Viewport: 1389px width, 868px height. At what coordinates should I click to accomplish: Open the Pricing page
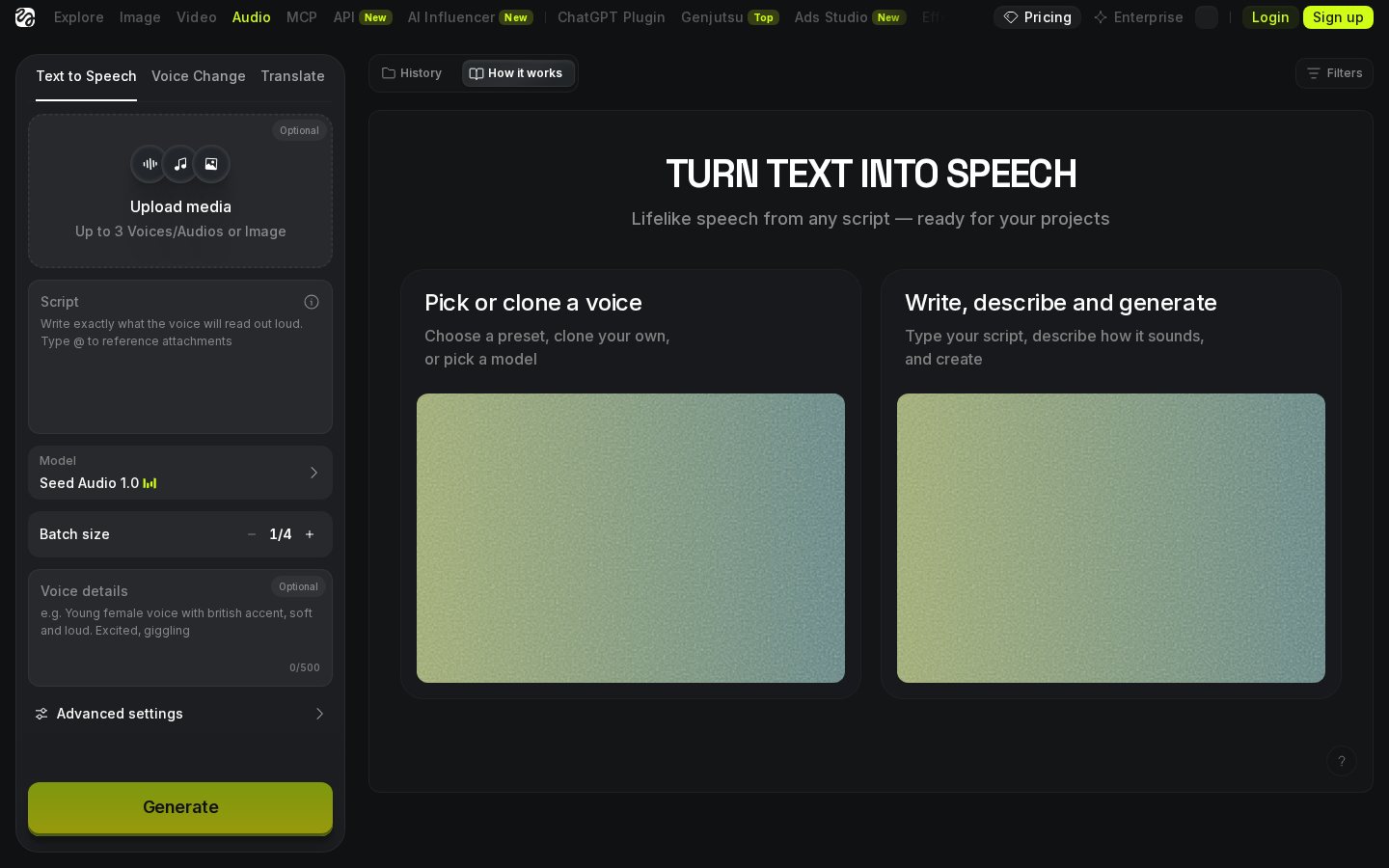pos(1037,17)
